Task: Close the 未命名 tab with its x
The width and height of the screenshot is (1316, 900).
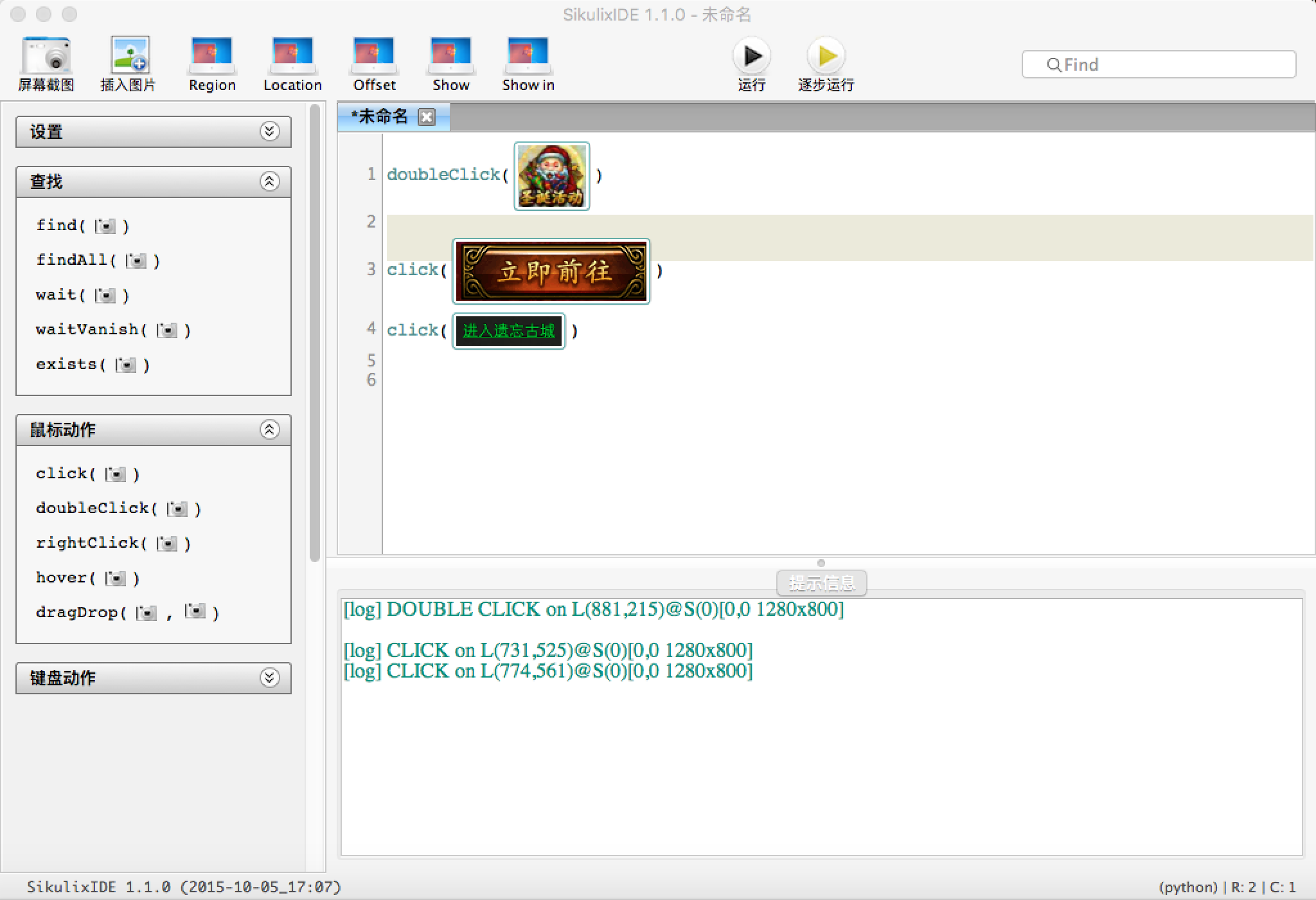Action: [x=427, y=116]
